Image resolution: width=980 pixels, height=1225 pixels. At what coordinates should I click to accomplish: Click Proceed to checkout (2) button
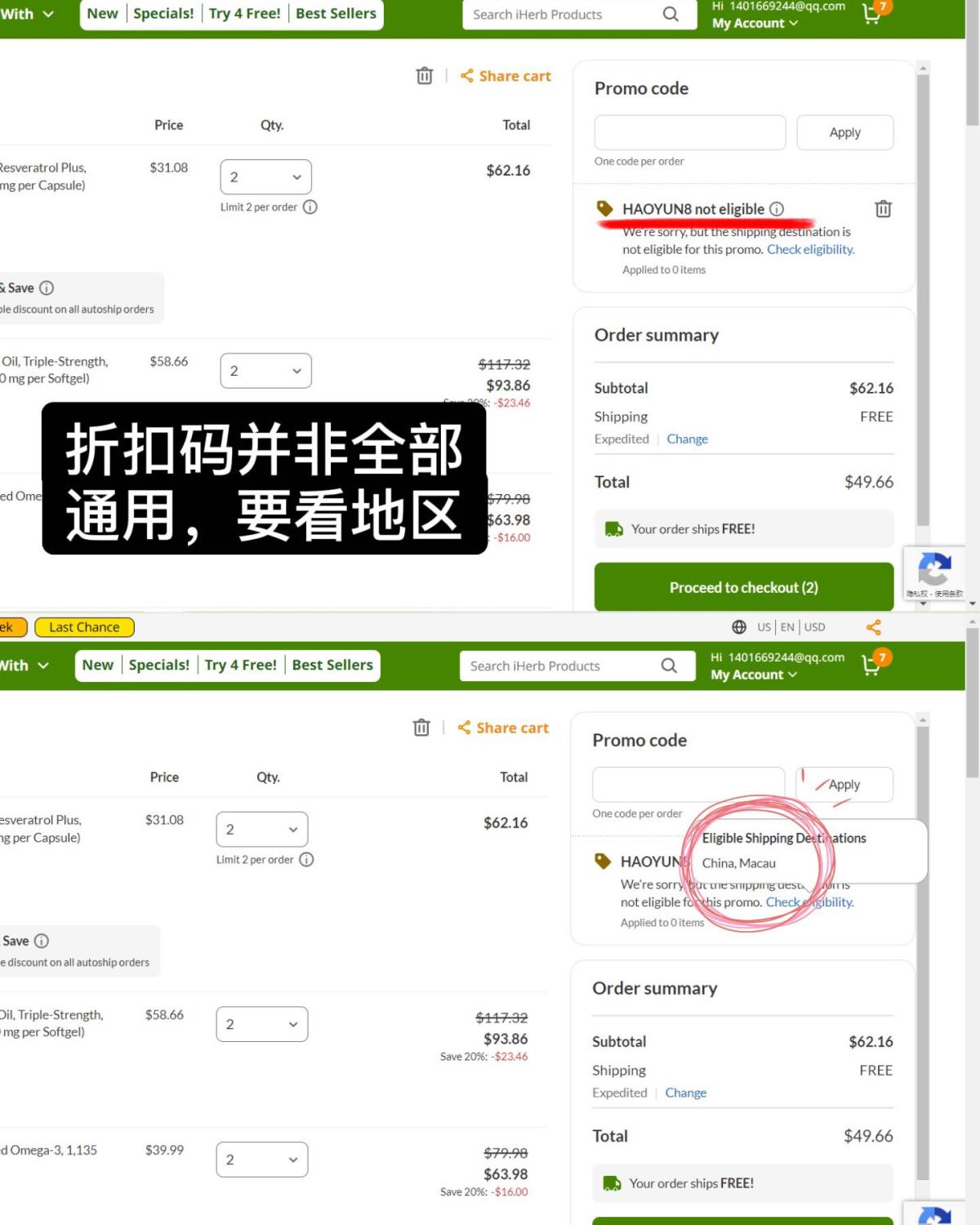[744, 587]
